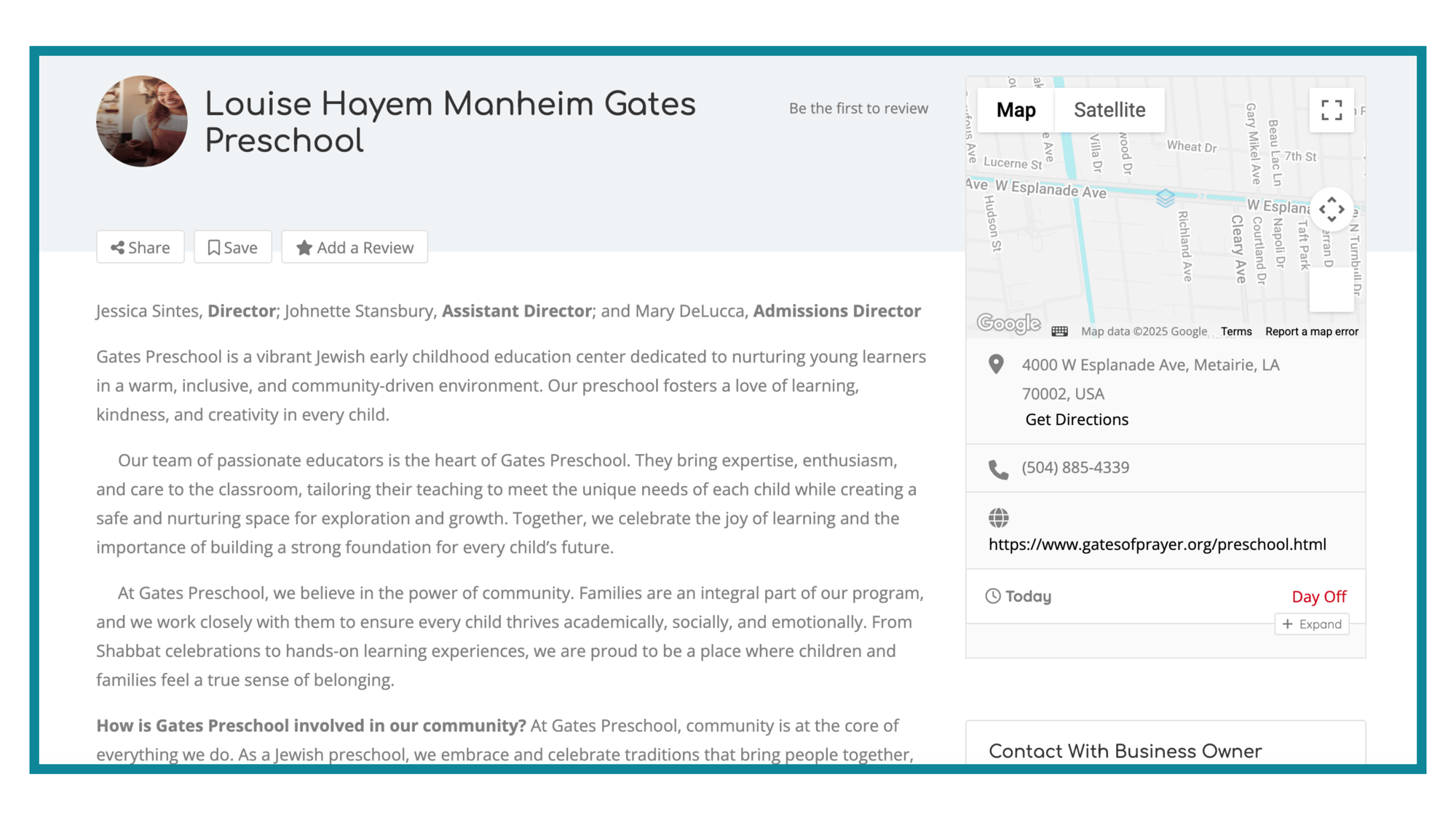Toggle fullscreen map view icon

[x=1332, y=110]
